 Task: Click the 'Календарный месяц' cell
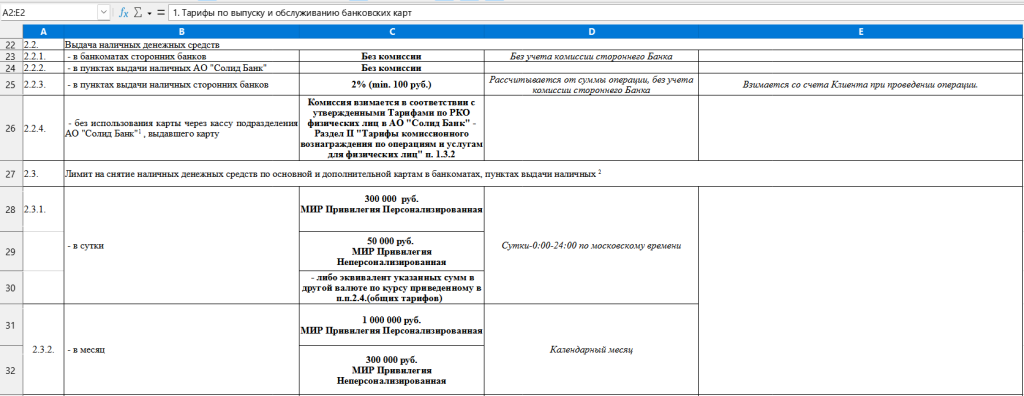(592, 350)
